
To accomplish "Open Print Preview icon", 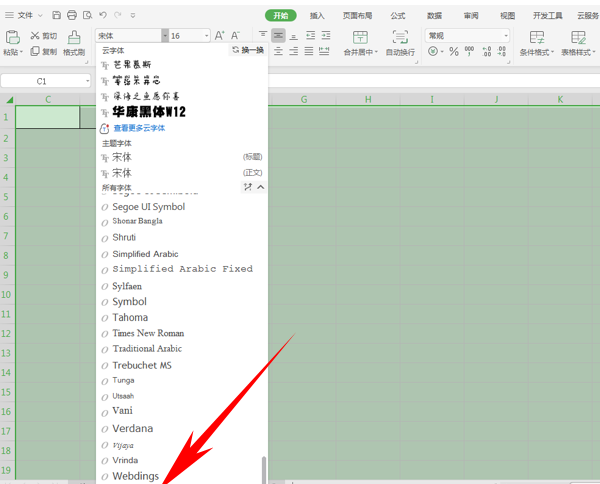I will (88, 15).
